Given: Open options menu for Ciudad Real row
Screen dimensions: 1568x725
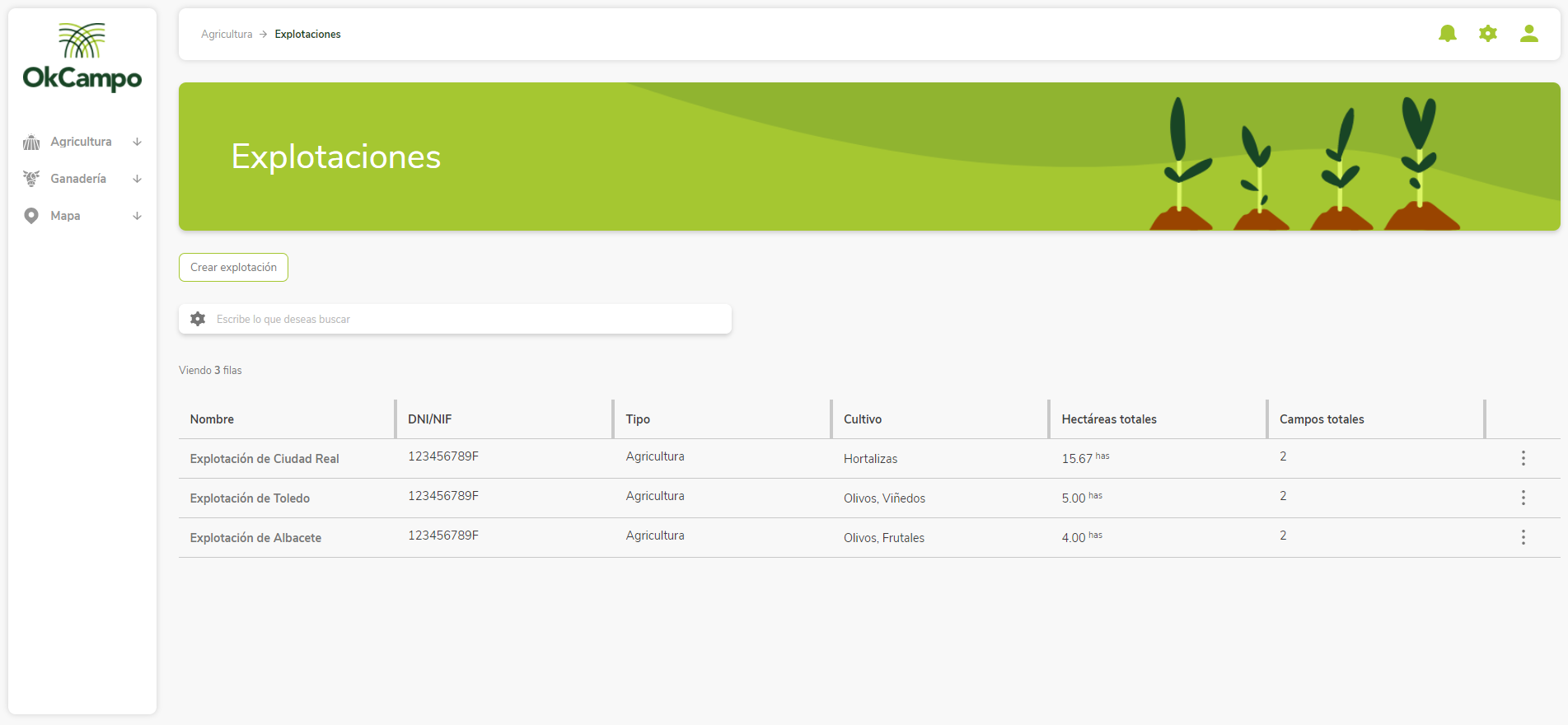Looking at the screenshot, I should click(x=1523, y=458).
